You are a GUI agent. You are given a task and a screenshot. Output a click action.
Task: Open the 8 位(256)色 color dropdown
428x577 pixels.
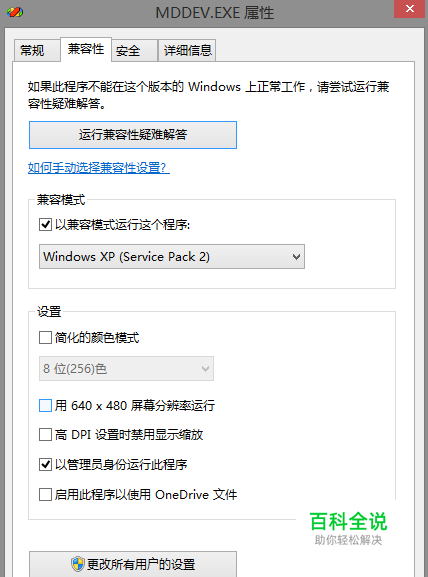[x=126, y=368]
